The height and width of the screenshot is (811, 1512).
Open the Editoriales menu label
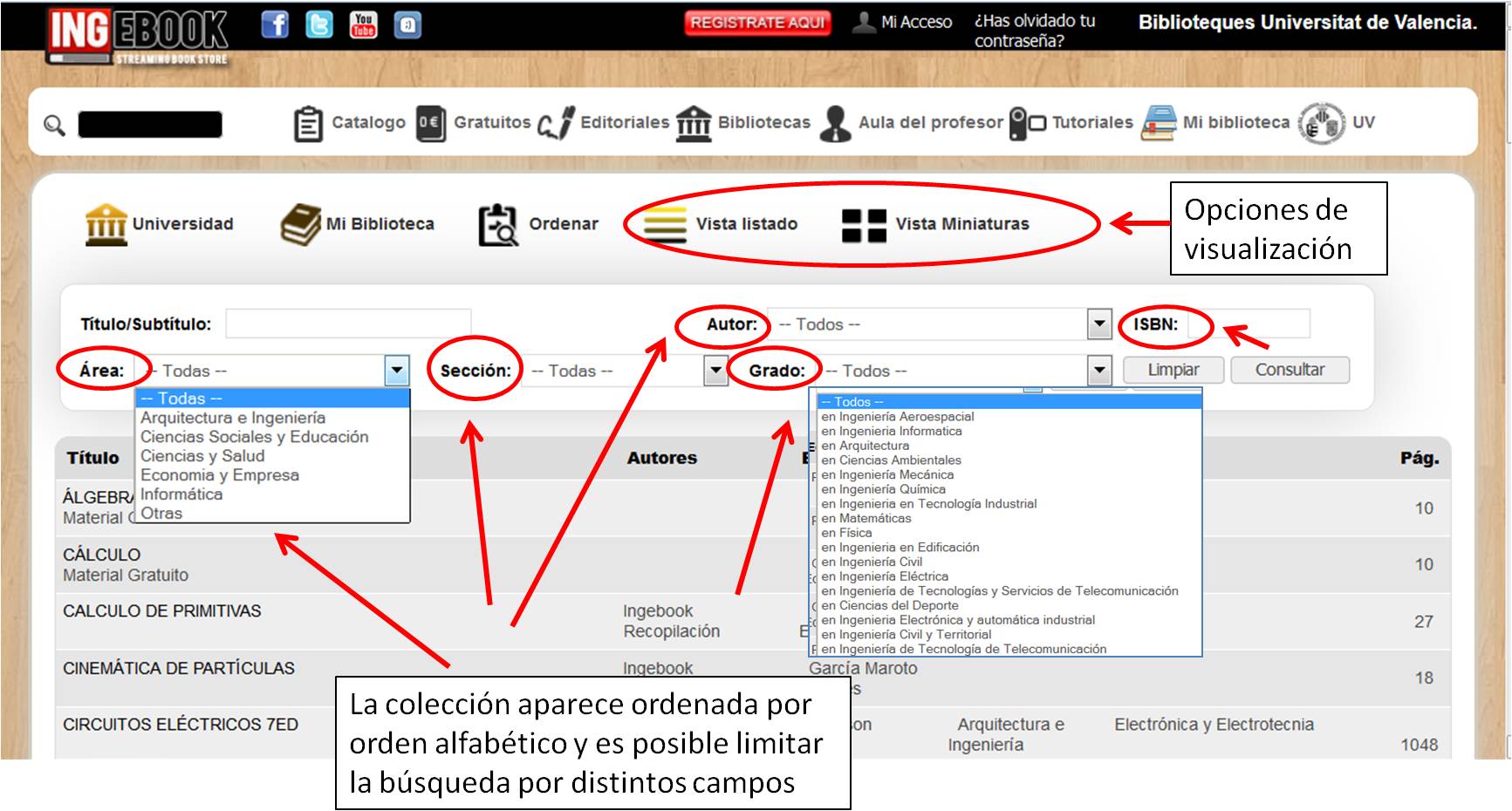click(x=625, y=122)
